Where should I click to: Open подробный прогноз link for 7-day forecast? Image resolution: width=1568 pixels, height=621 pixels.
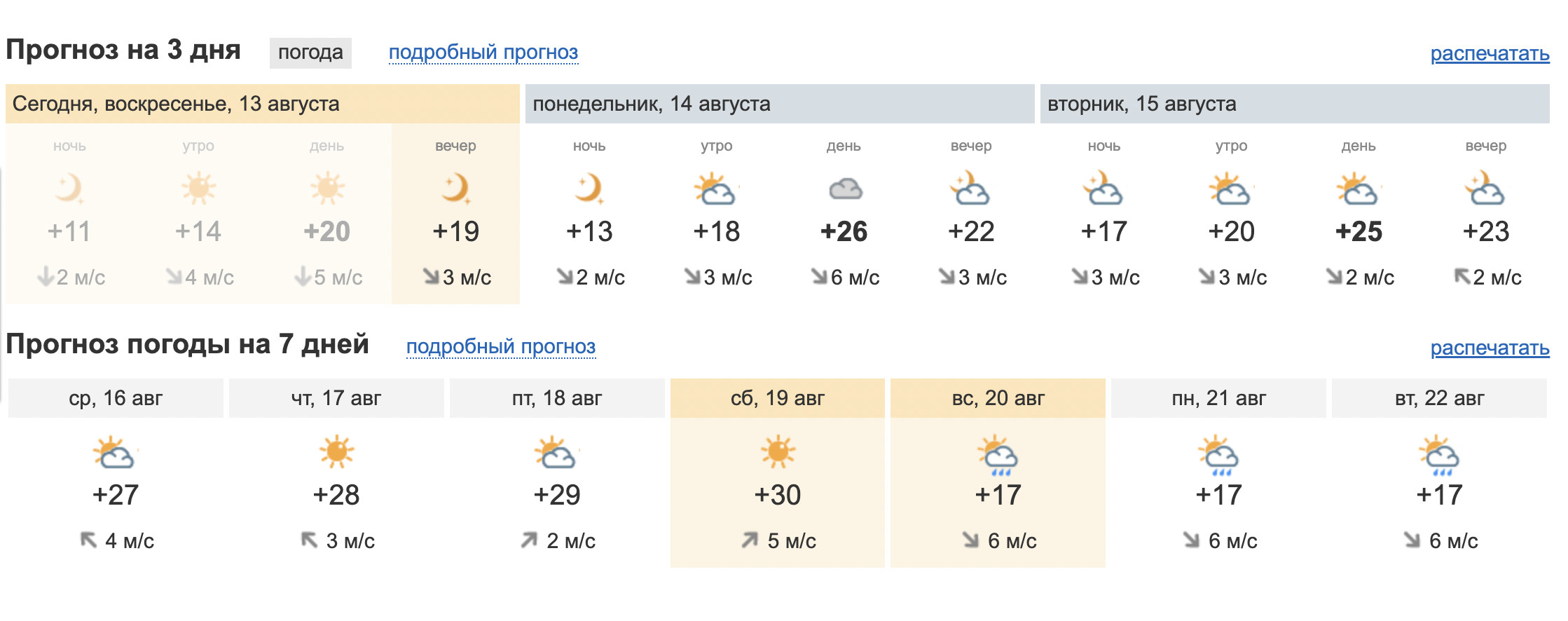[501, 347]
